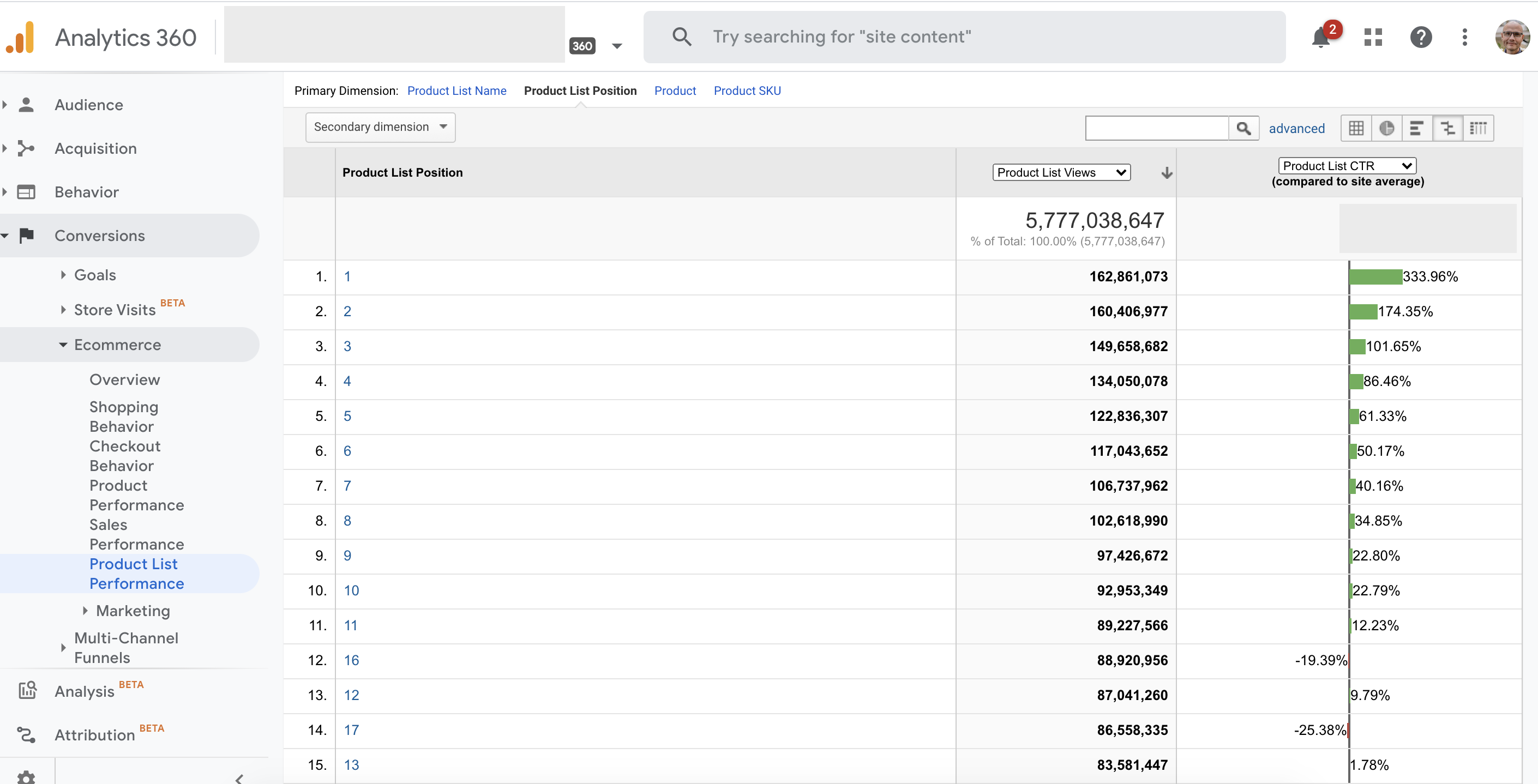Click the Audience person icon
The width and height of the screenshot is (1538, 784).
[x=26, y=105]
